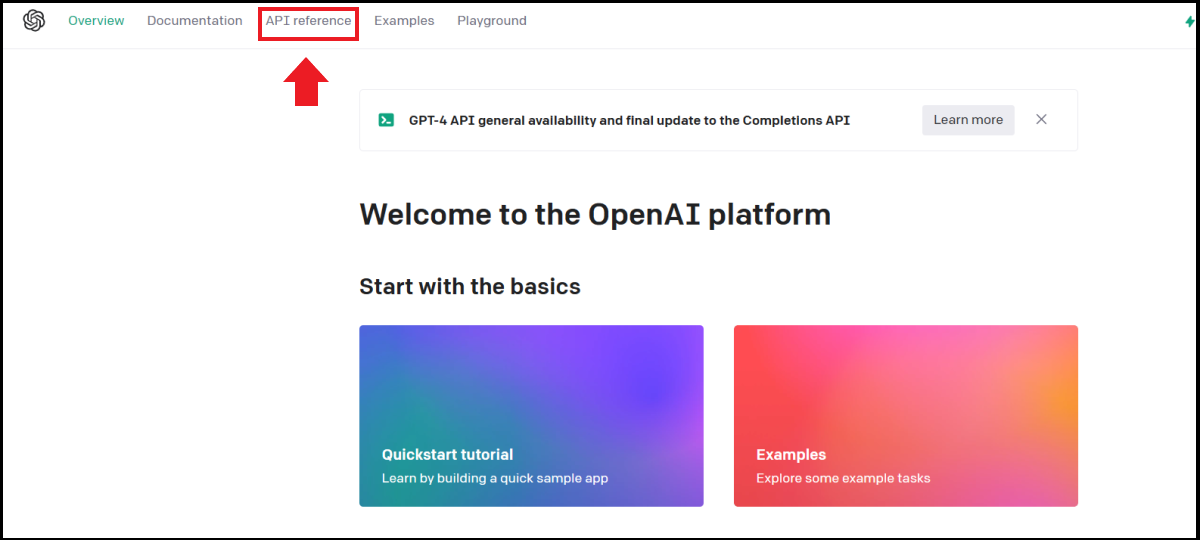The width and height of the screenshot is (1200, 540).
Task: Click the Learn more button
Action: (x=968, y=120)
